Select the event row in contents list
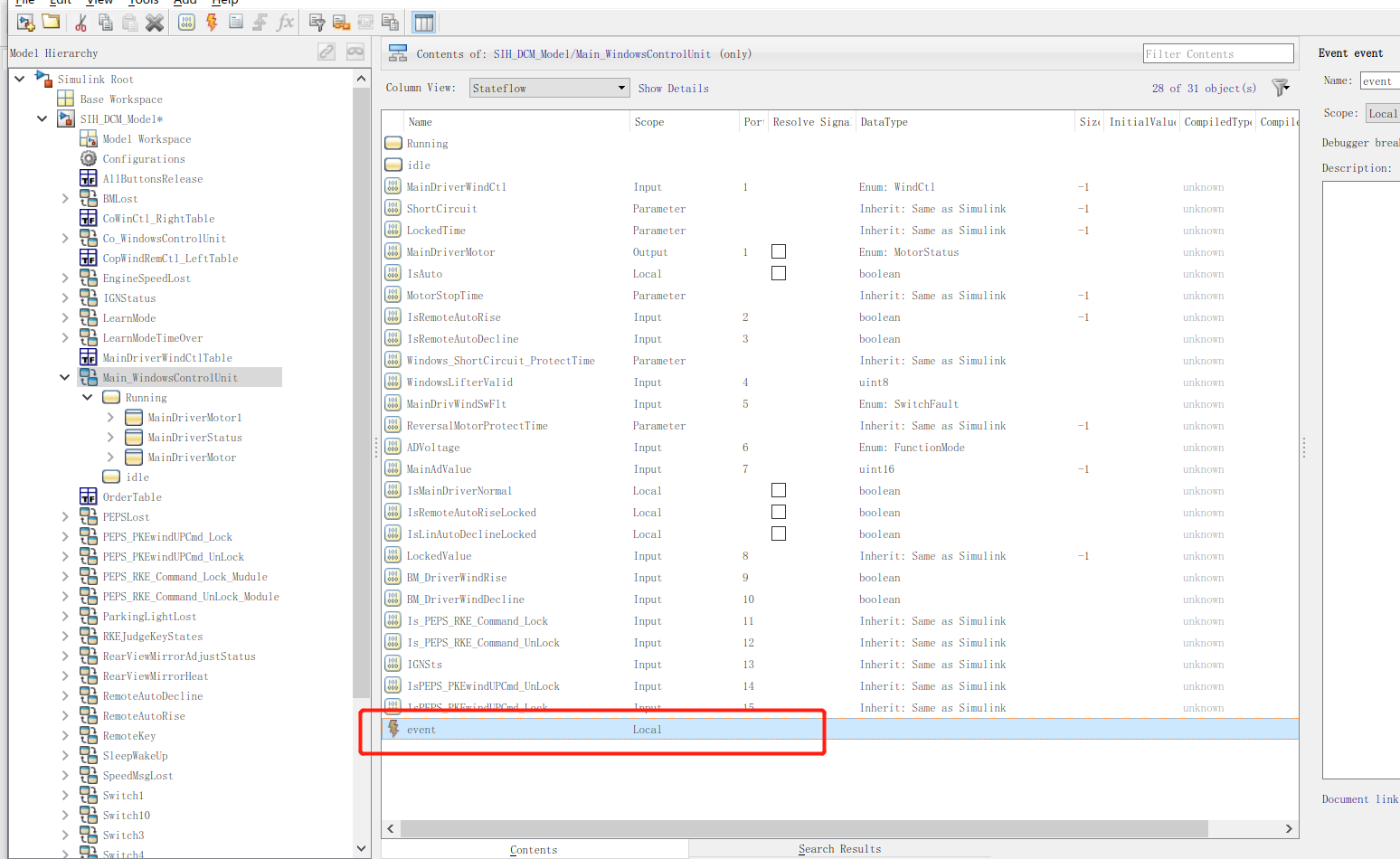 840,729
